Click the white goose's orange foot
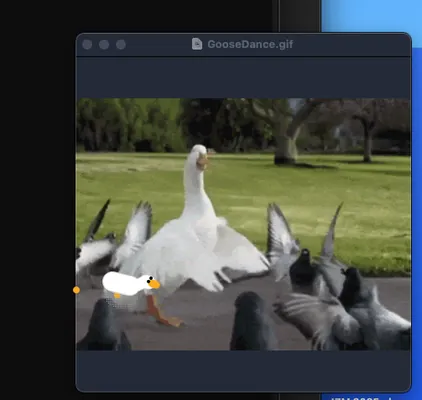The width and height of the screenshot is (422, 400). click(170, 321)
